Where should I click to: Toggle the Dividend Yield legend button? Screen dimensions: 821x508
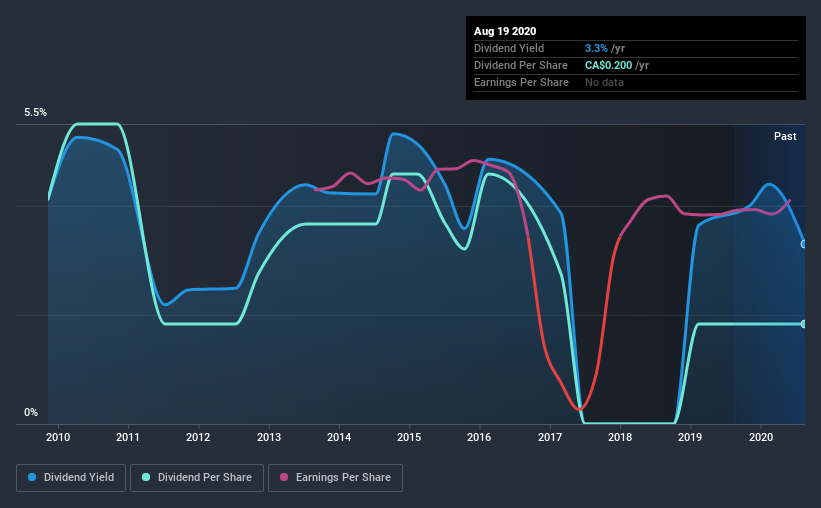tap(71, 478)
